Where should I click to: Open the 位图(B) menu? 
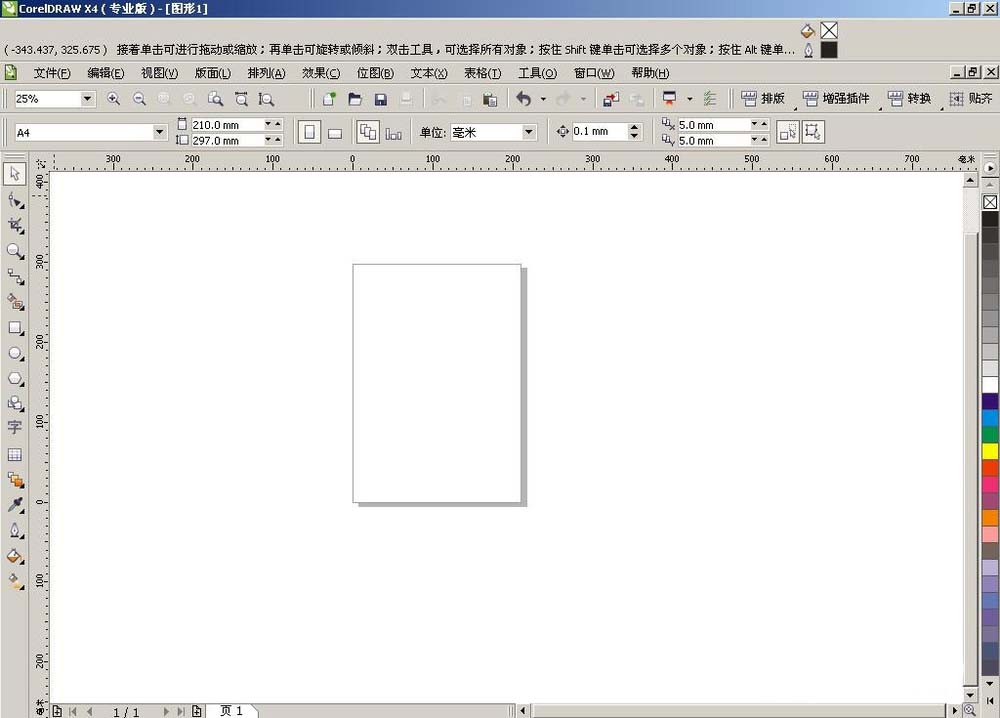coord(375,73)
